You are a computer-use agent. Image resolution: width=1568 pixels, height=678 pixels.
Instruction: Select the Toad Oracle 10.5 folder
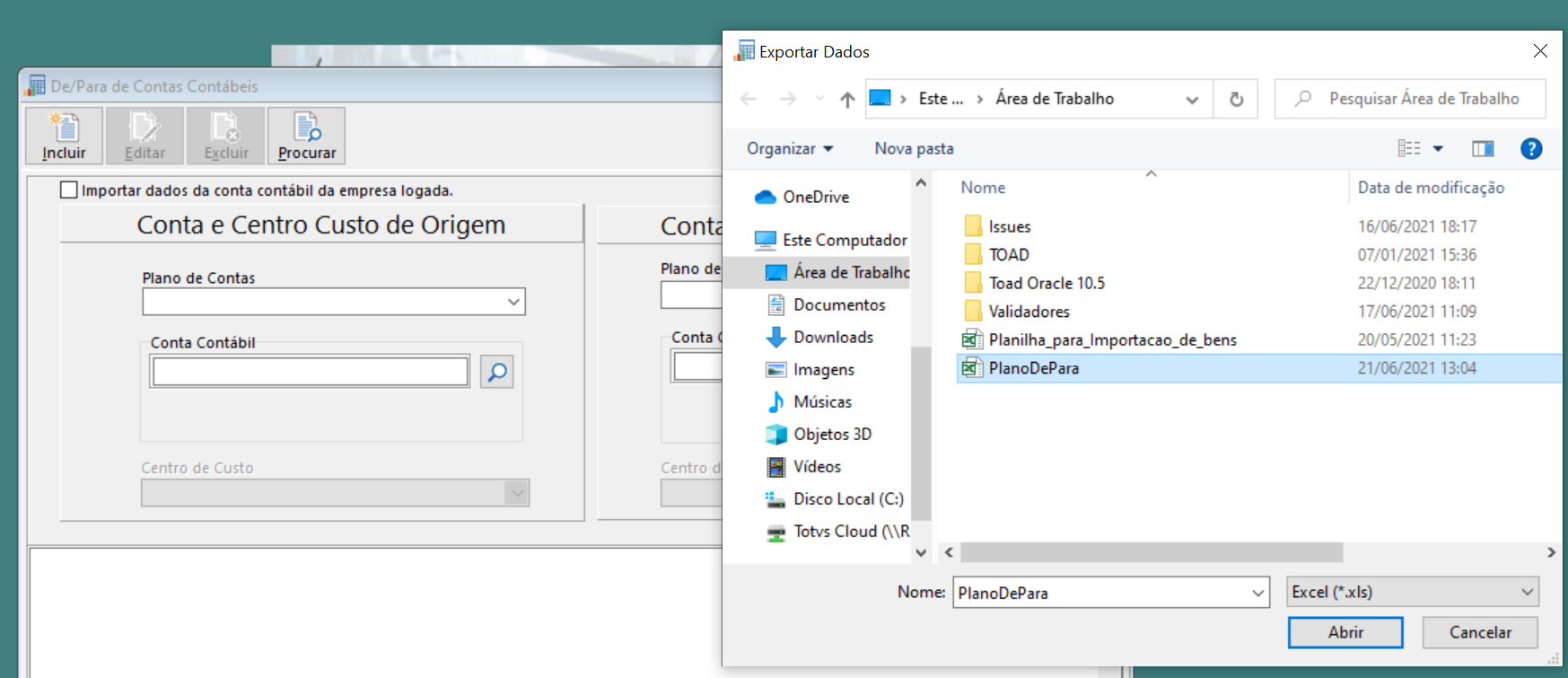point(1046,283)
